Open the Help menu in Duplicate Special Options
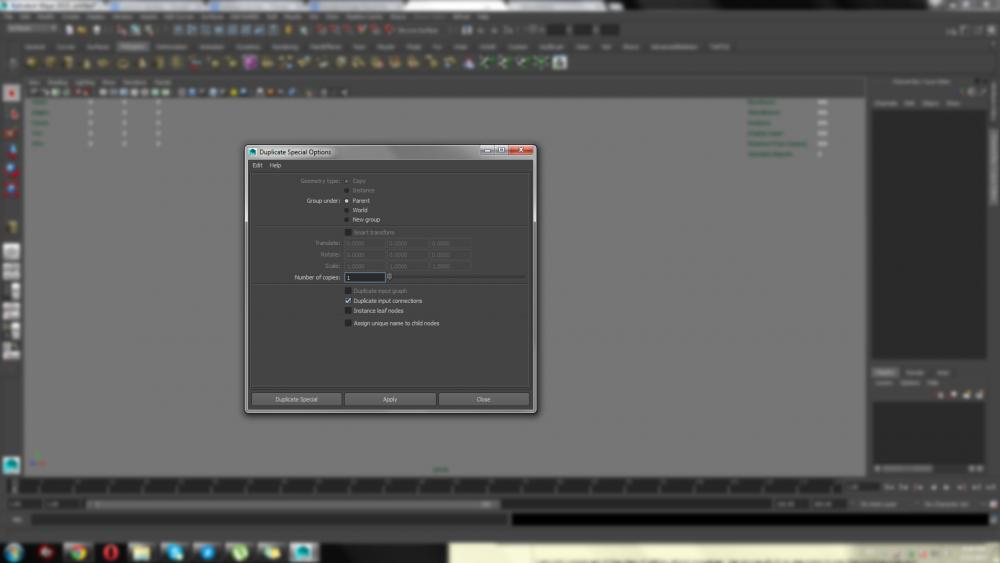 275,165
